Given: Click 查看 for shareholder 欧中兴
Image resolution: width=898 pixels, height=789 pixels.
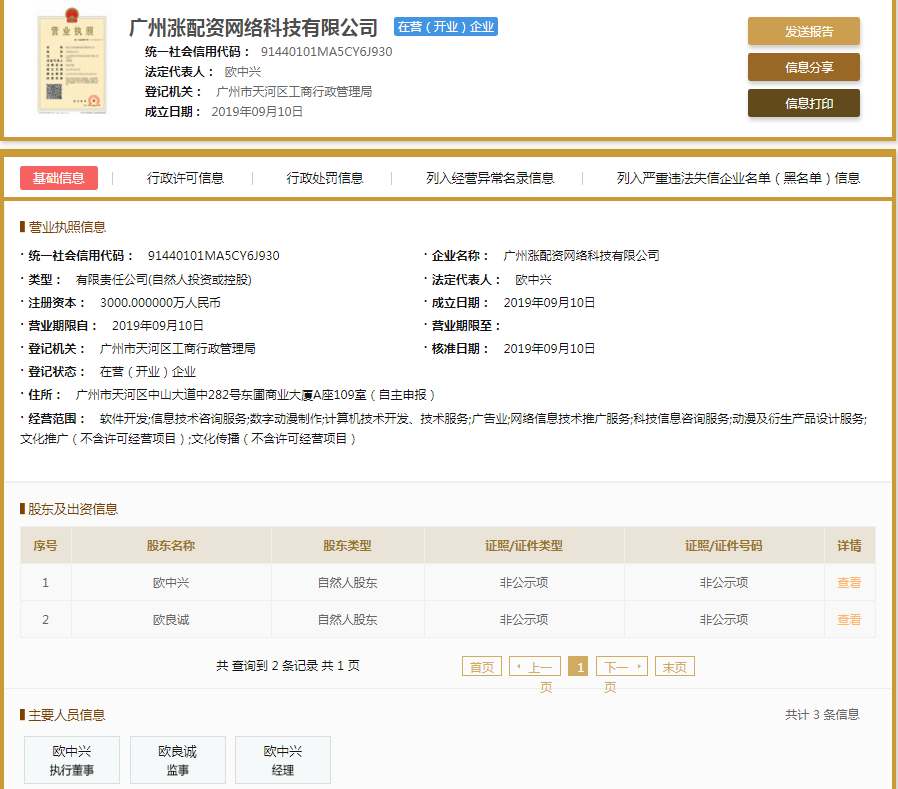Looking at the screenshot, I should (x=848, y=582).
